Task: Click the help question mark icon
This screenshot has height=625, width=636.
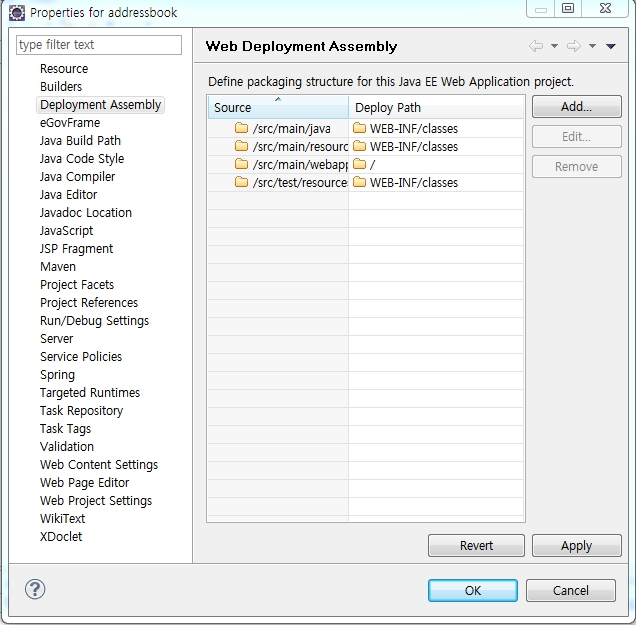Action: click(x=35, y=589)
